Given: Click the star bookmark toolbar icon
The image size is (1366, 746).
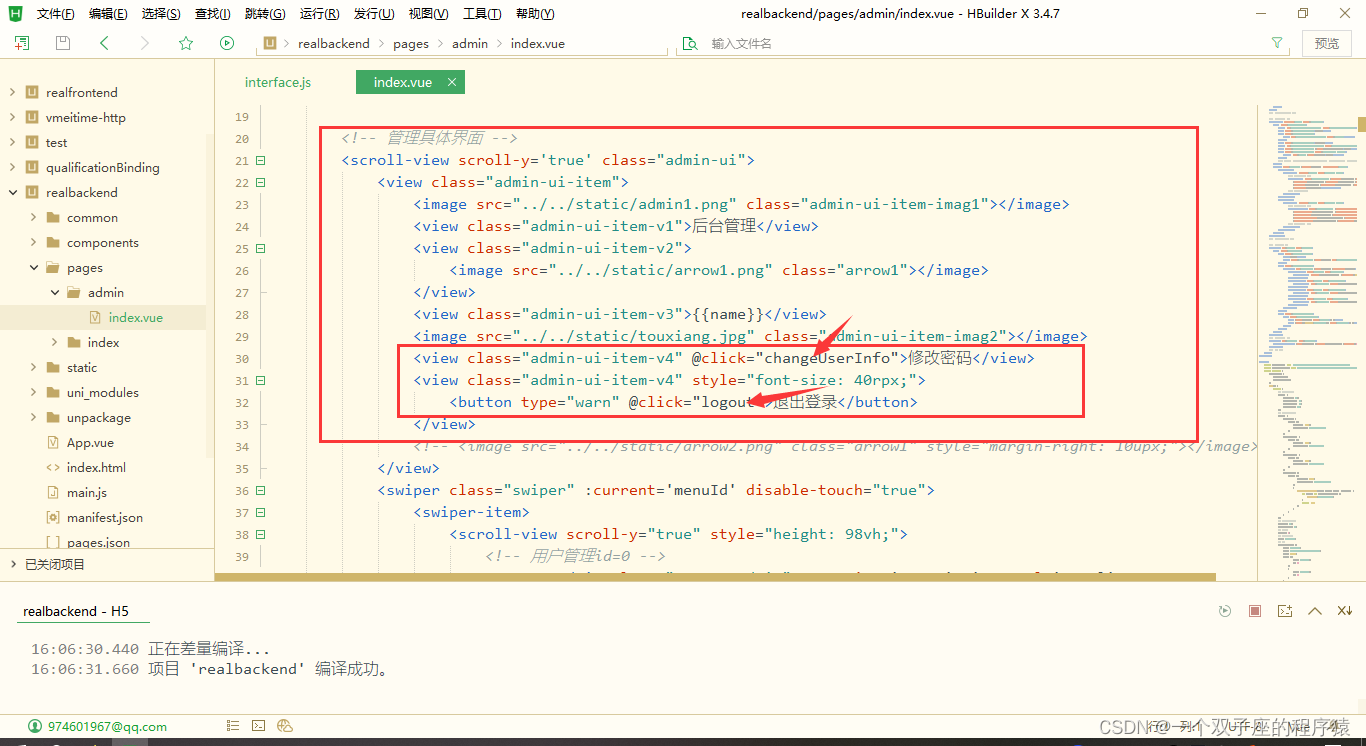Looking at the screenshot, I should point(186,43).
